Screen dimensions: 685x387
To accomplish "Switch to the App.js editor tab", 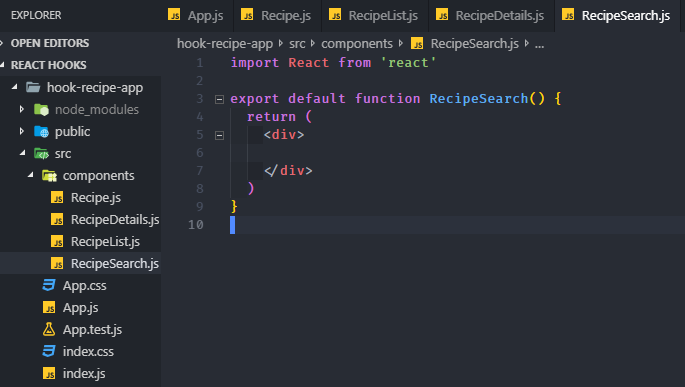I will pos(197,16).
